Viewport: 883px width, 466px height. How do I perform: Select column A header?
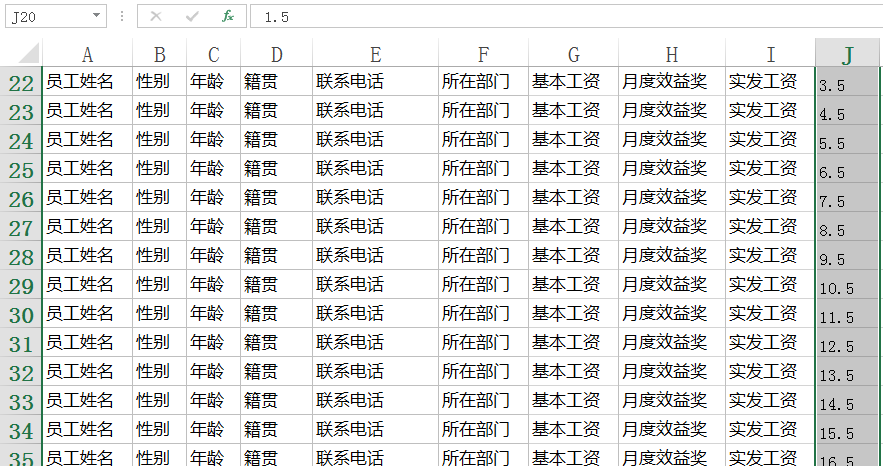click(x=87, y=54)
